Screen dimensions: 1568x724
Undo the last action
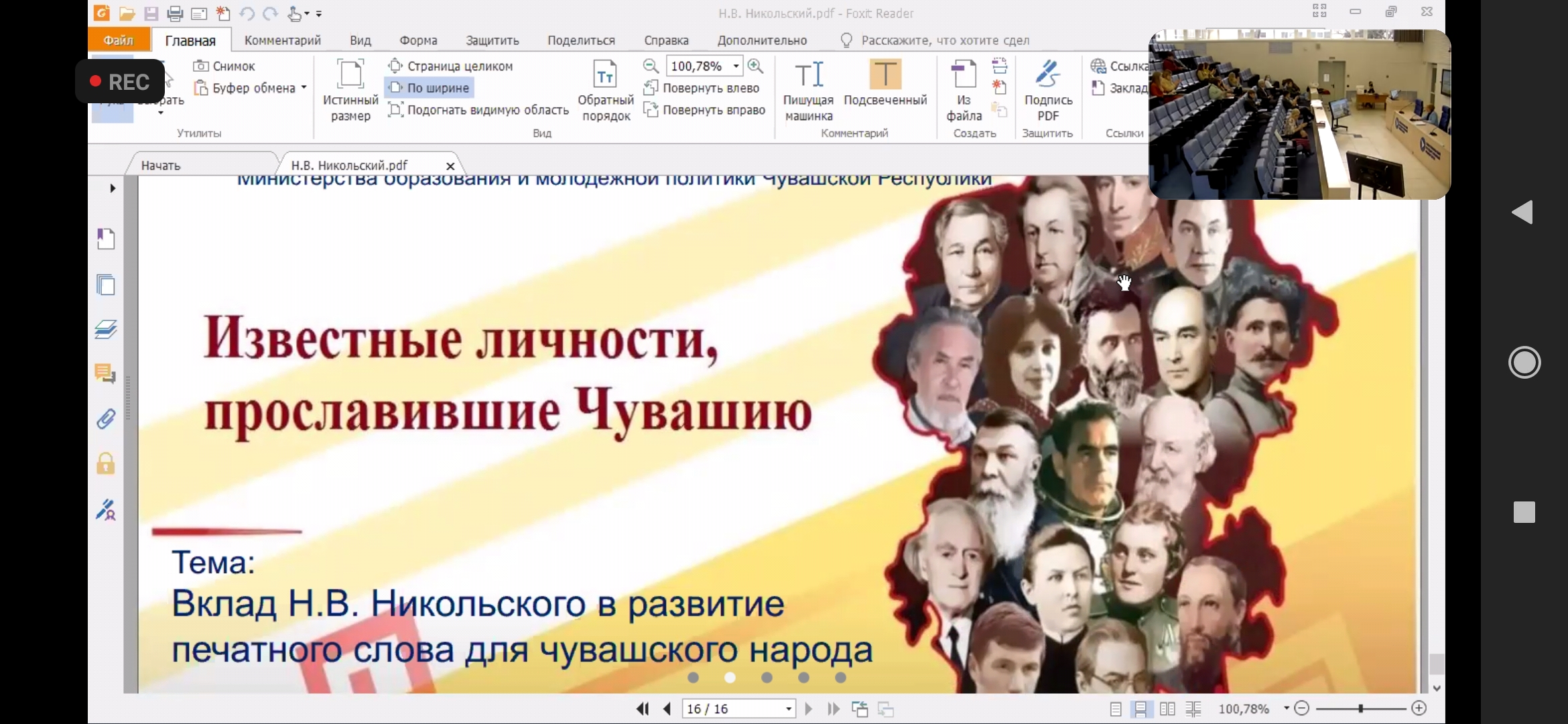(x=247, y=13)
